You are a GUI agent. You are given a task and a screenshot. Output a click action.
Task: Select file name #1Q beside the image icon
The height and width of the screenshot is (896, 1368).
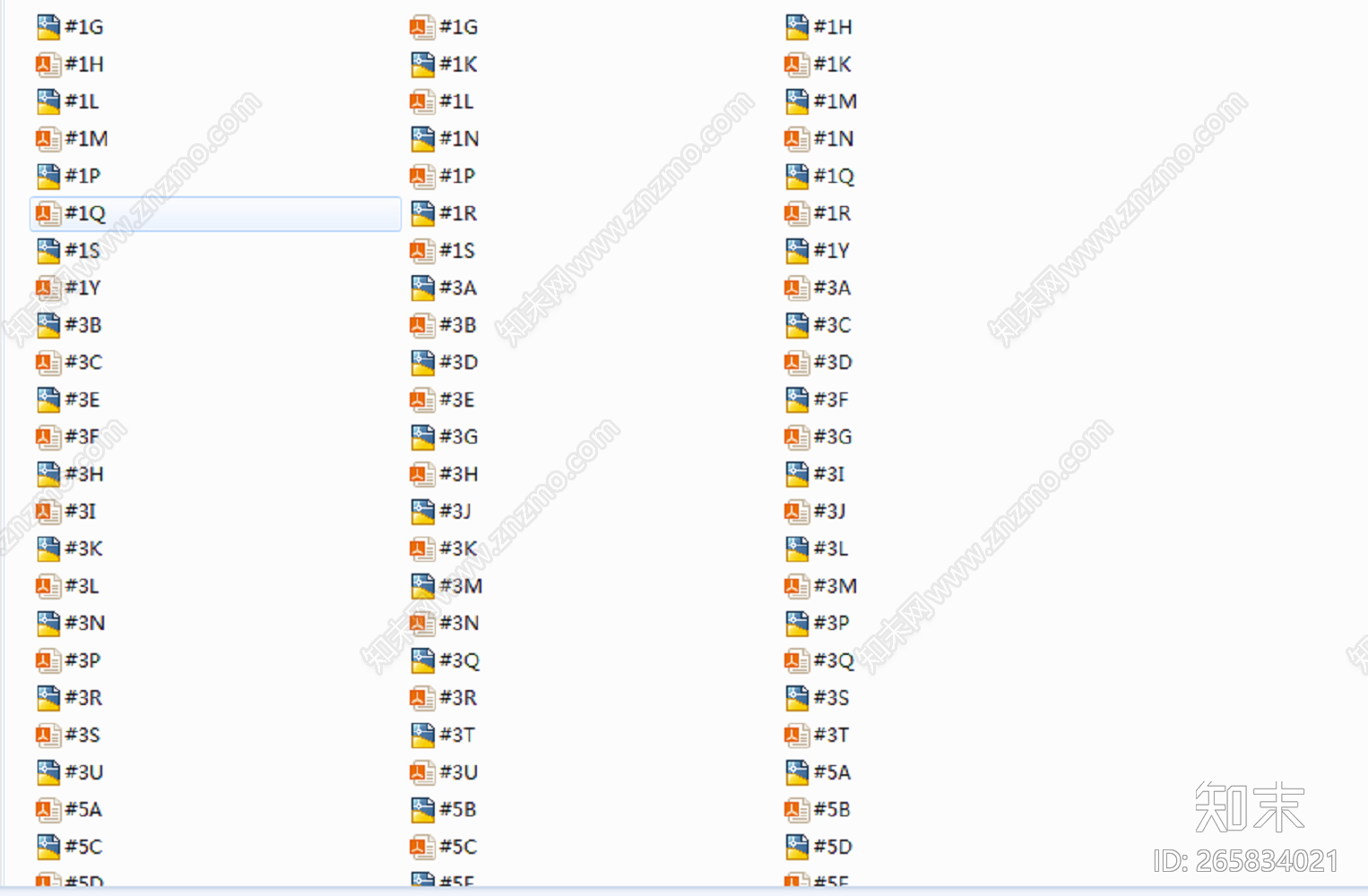click(x=835, y=177)
